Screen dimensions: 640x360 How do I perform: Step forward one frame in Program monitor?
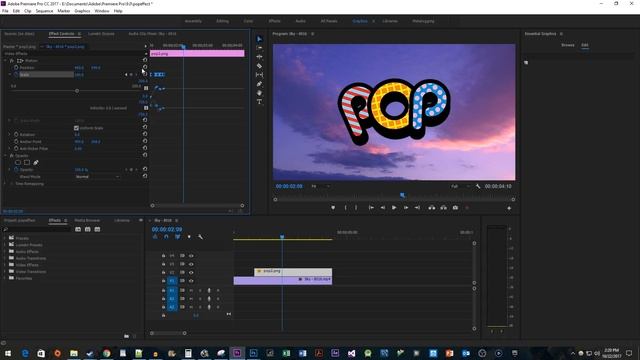click(406, 208)
